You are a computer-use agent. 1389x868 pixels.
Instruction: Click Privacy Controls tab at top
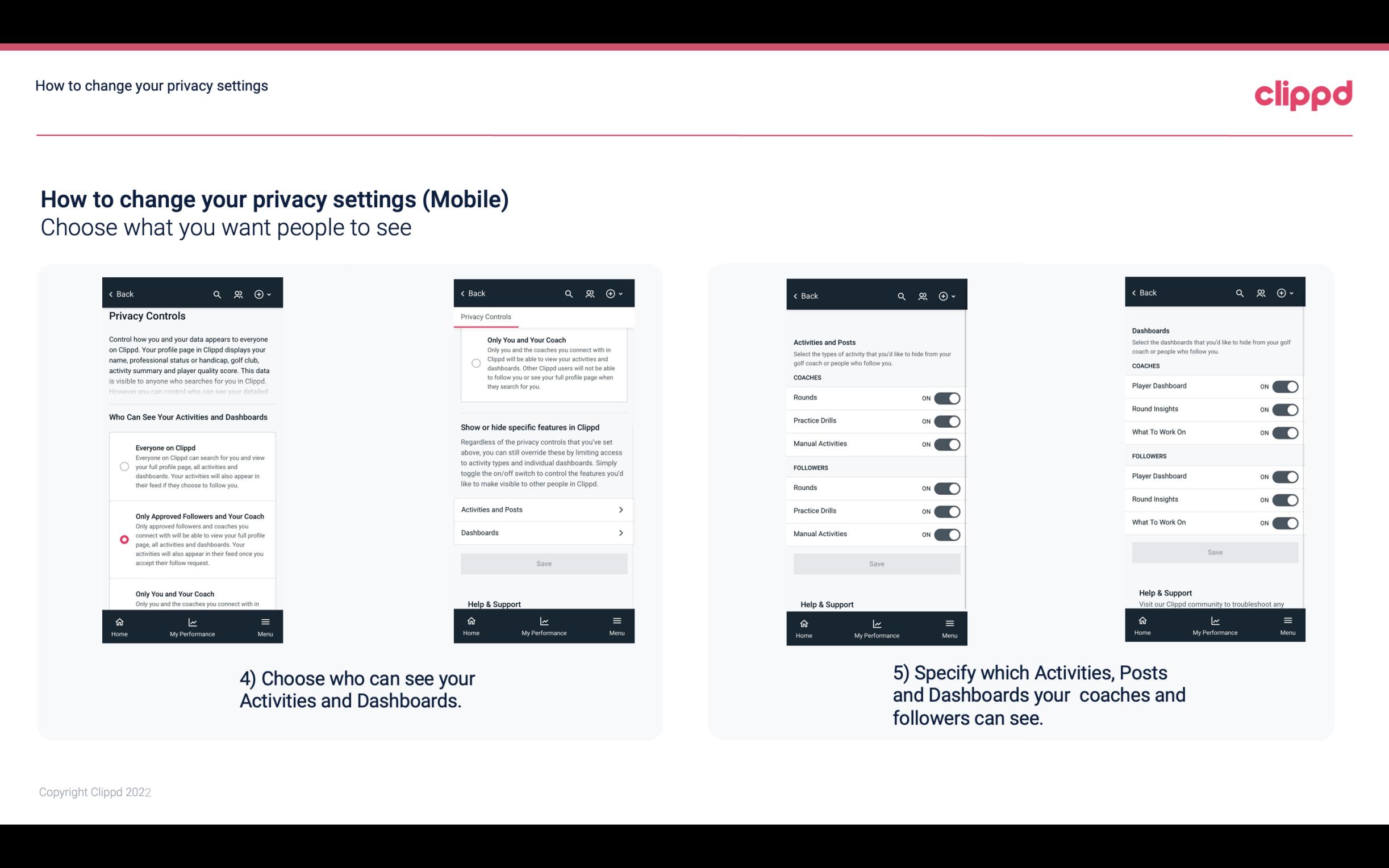(485, 317)
